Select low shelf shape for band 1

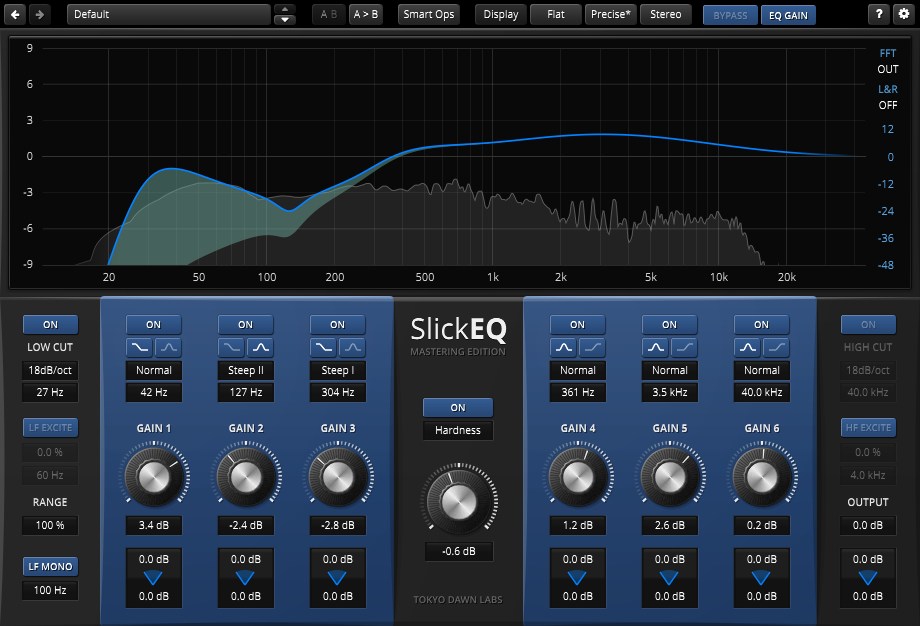(x=140, y=347)
